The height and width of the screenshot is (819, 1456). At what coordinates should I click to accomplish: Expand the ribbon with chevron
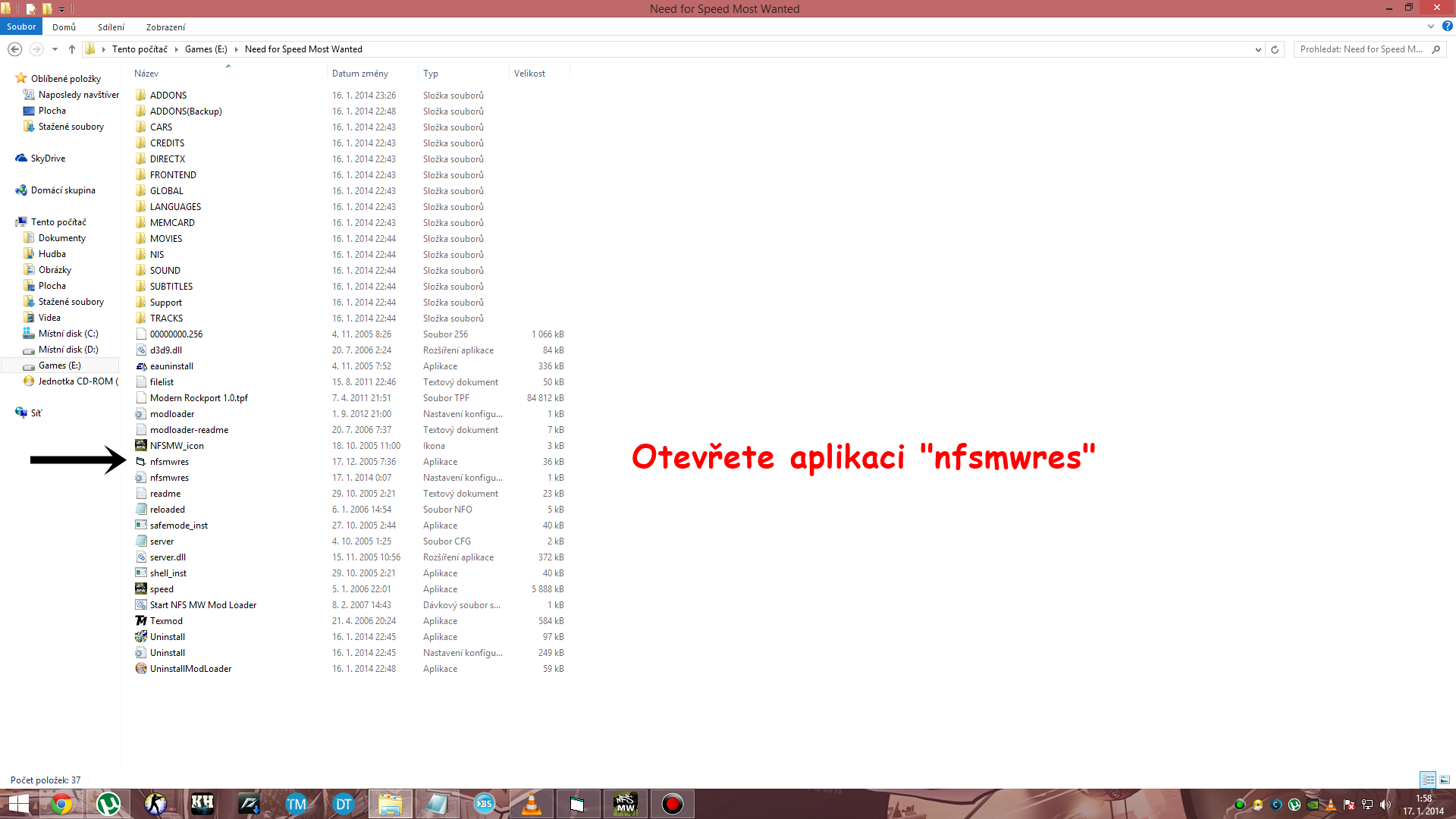pos(1430,27)
